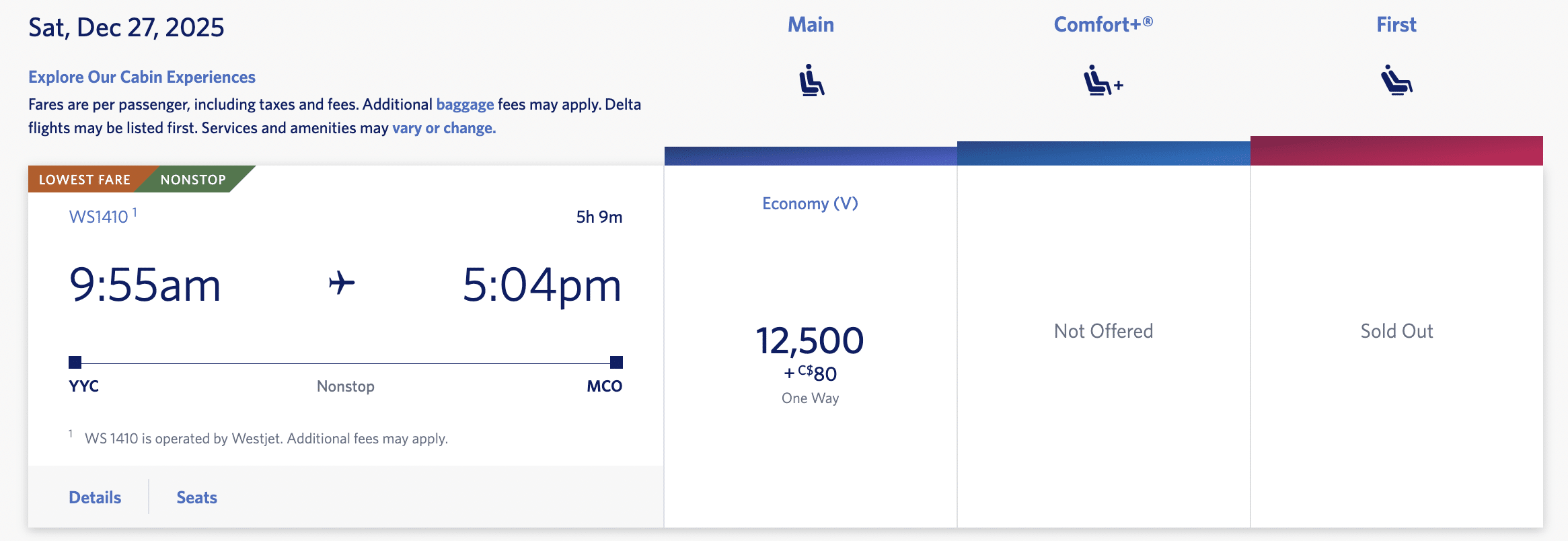The image size is (1568, 541).
Task: Open the Comfort+ cabin column header
Action: 1103,25
